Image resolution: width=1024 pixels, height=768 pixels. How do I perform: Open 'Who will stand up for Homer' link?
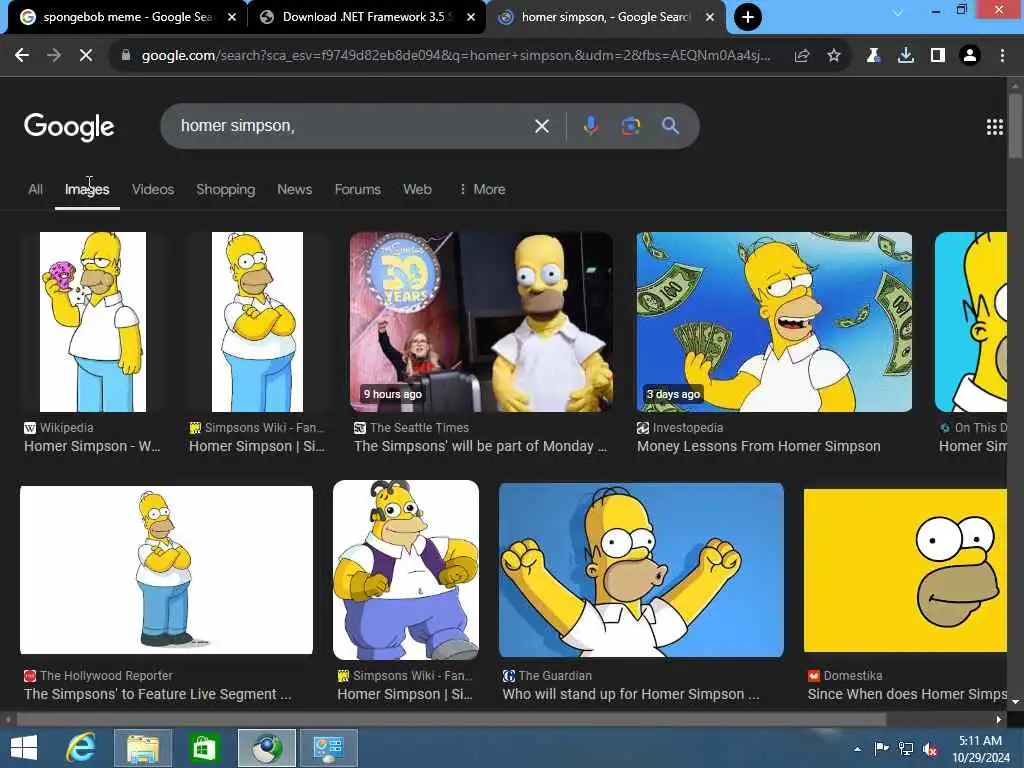pyautogui.click(x=631, y=694)
